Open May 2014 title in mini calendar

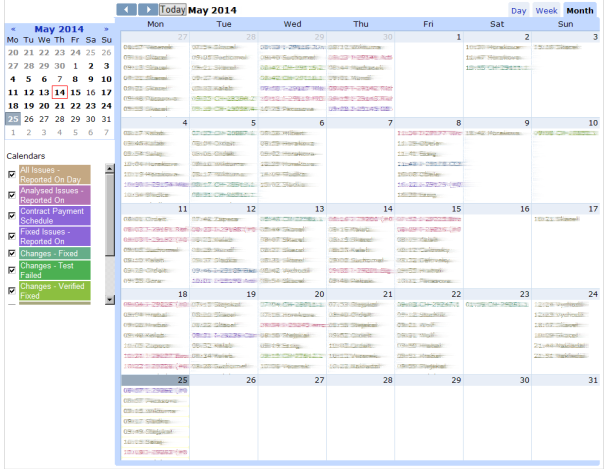pos(59,29)
